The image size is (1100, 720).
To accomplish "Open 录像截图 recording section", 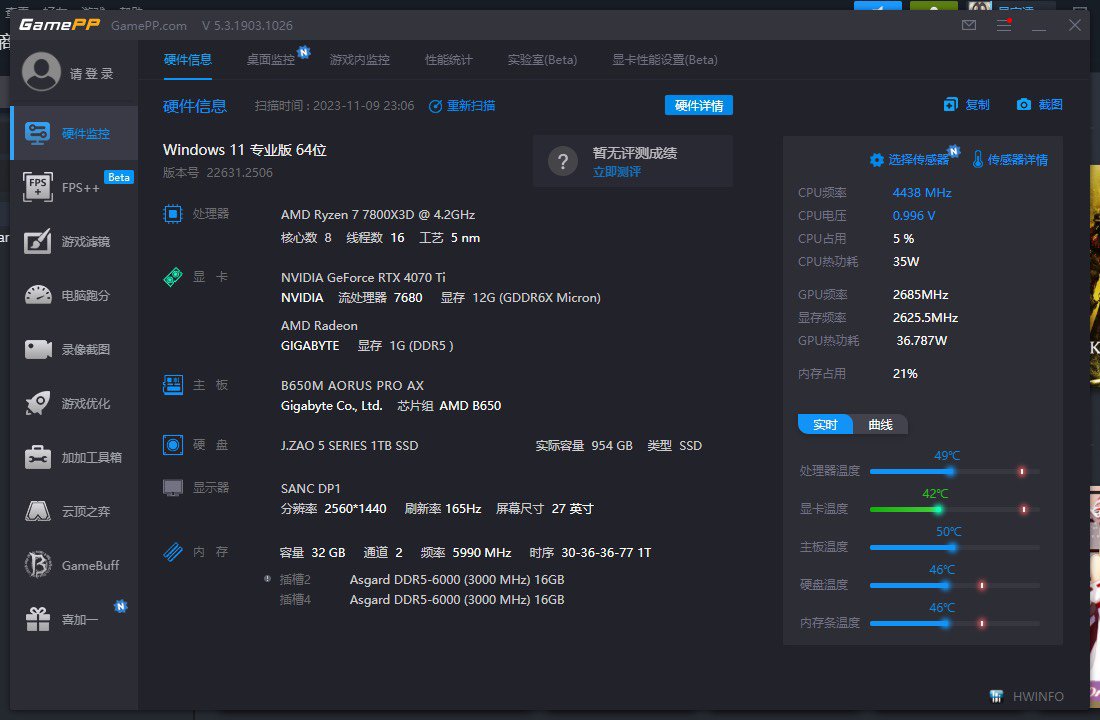I will 74,349.
